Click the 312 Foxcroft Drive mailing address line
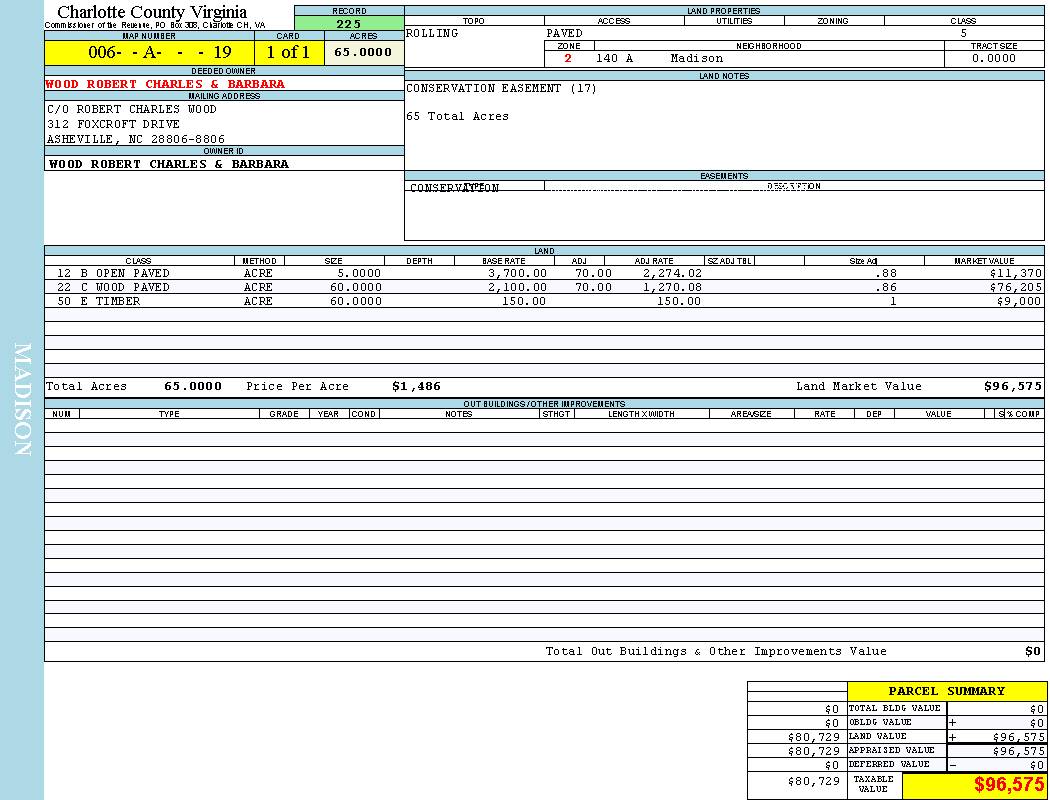The height and width of the screenshot is (800, 1050). pyautogui.click(x=114, y=124)
